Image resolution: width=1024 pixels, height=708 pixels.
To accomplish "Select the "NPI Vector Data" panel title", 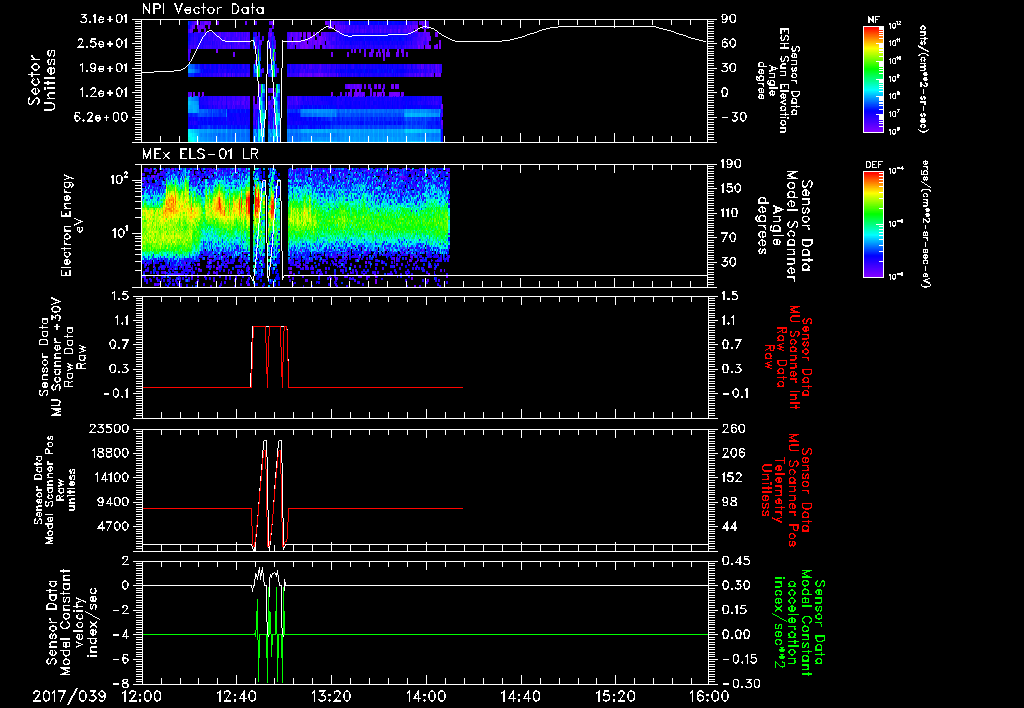I will point(203,9).
